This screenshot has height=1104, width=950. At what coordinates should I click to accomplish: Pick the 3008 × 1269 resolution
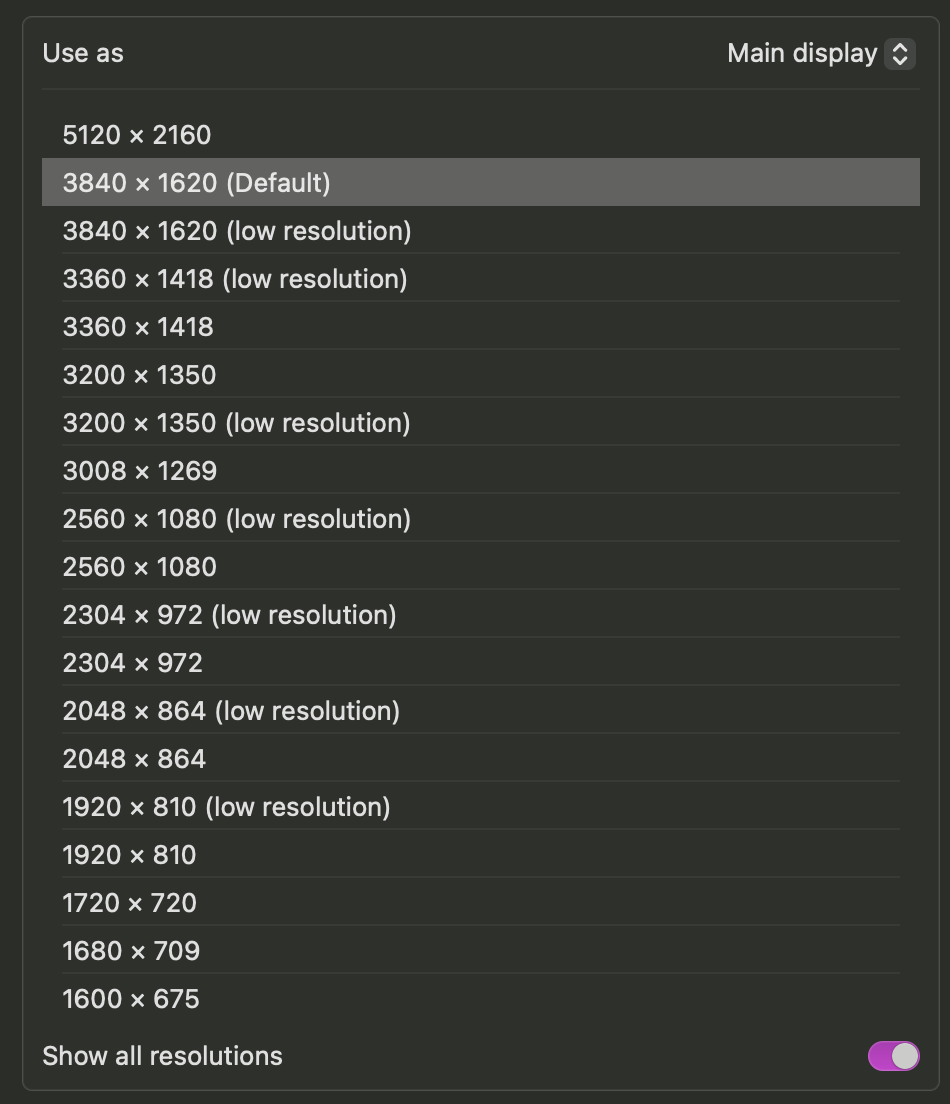140,471
